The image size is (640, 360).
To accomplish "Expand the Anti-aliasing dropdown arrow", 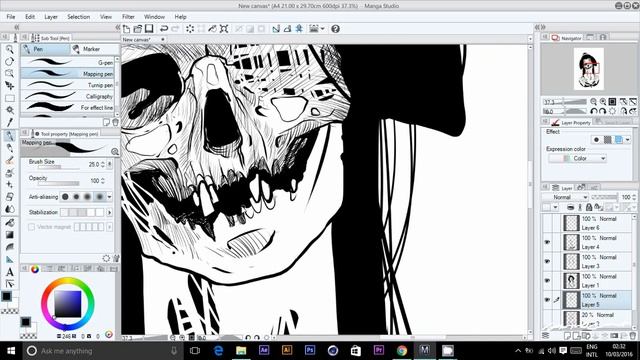I will click(x=109, y=197).
